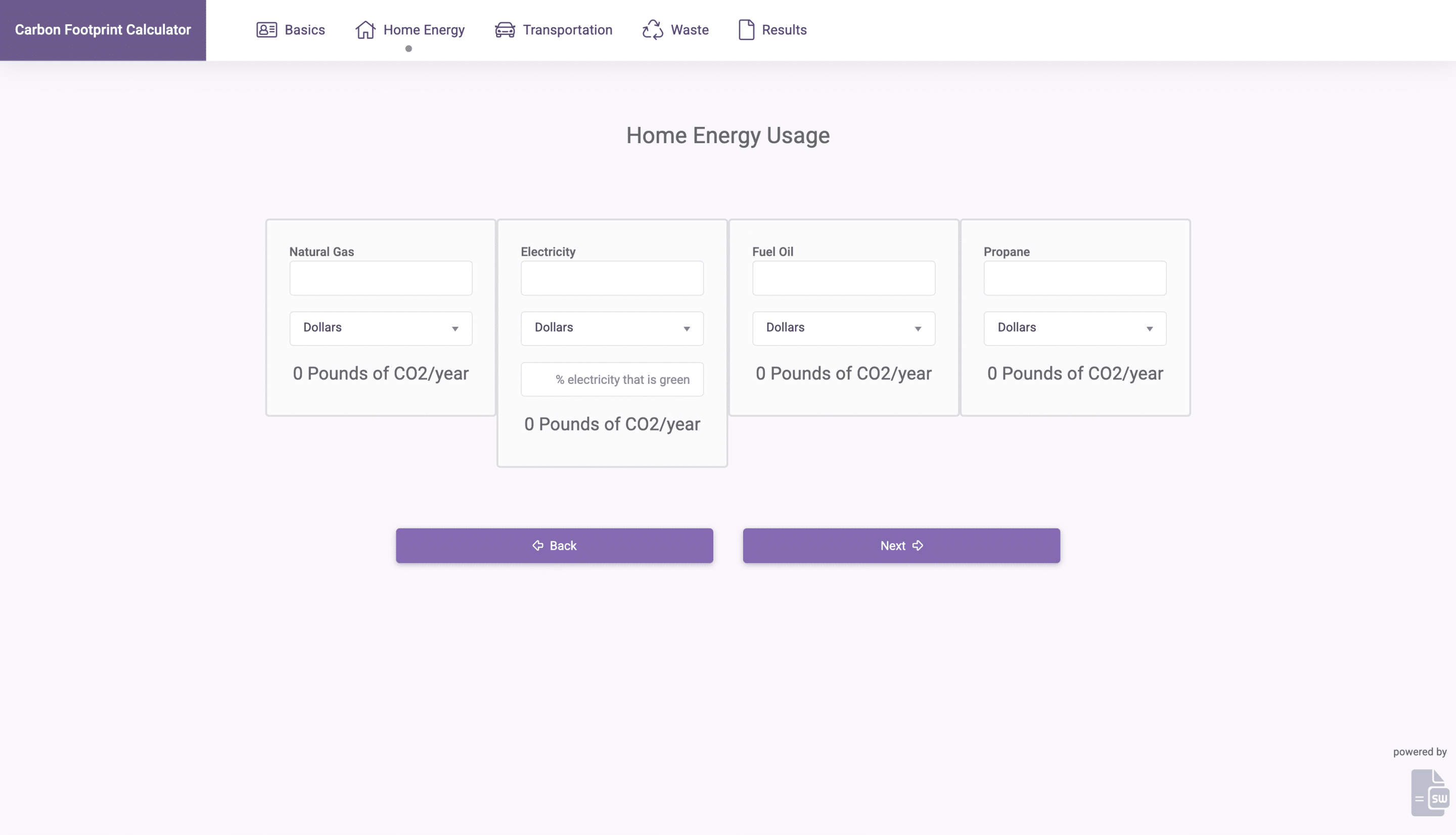Screen dimensions: 1456x835
Task: Expand the Propane Dollars dropdown
Action: [1075, 328]
